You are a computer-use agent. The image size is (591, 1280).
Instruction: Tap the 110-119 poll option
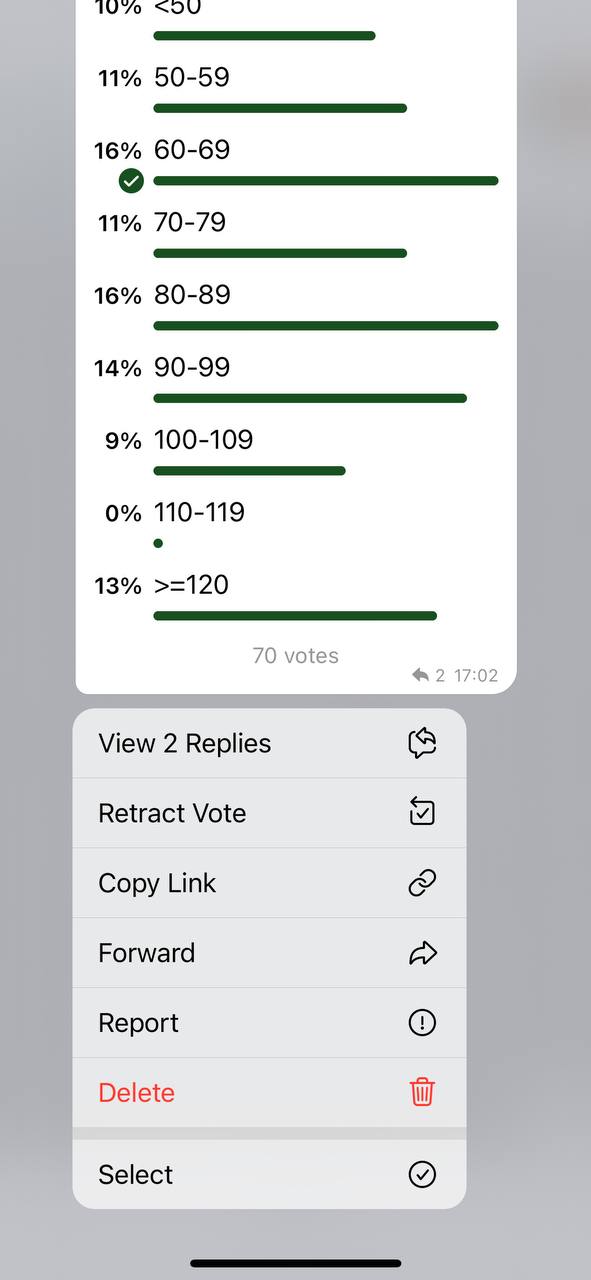296,525
